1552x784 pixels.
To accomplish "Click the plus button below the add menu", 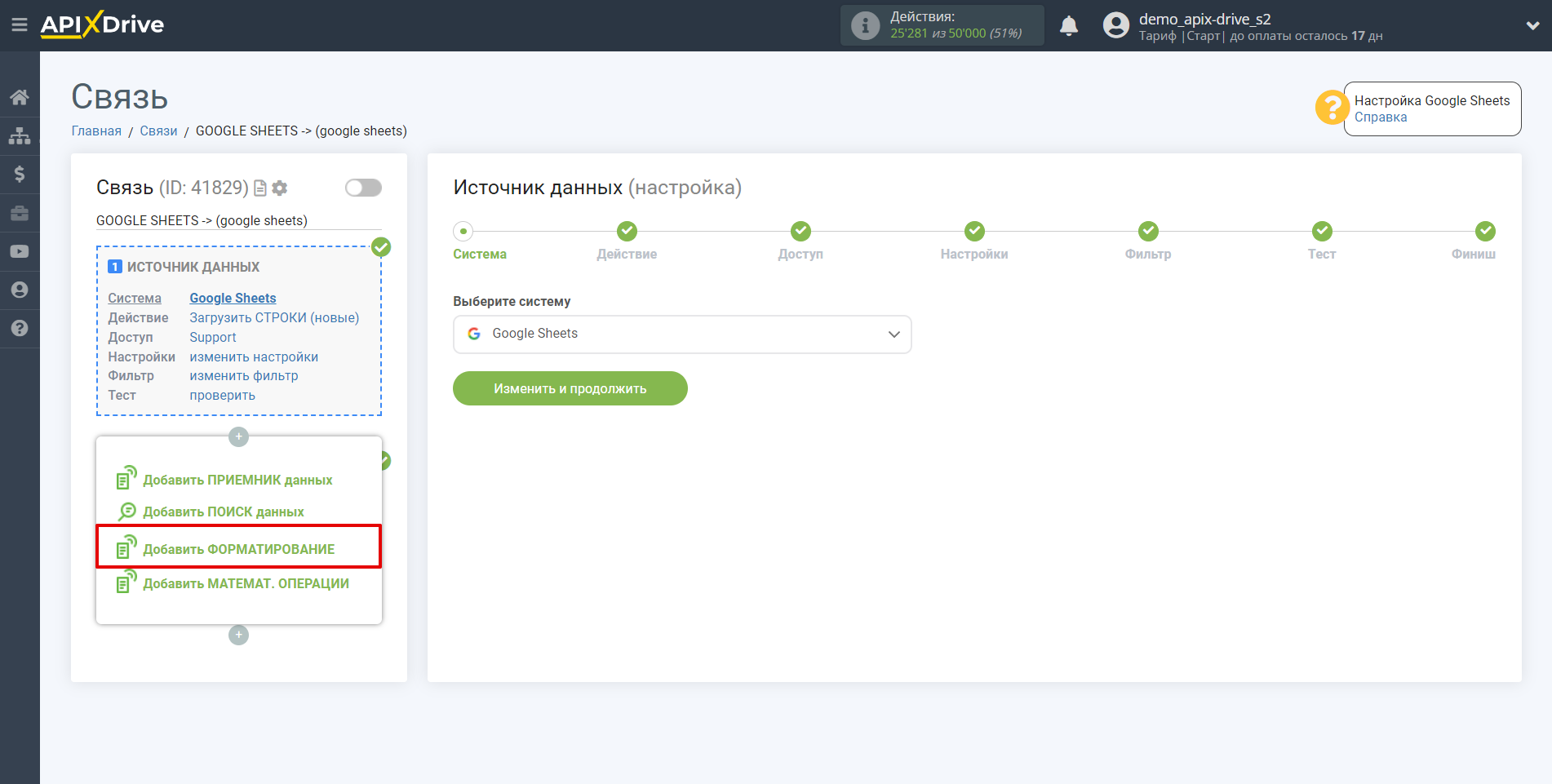I will click(x=238, y=635).
